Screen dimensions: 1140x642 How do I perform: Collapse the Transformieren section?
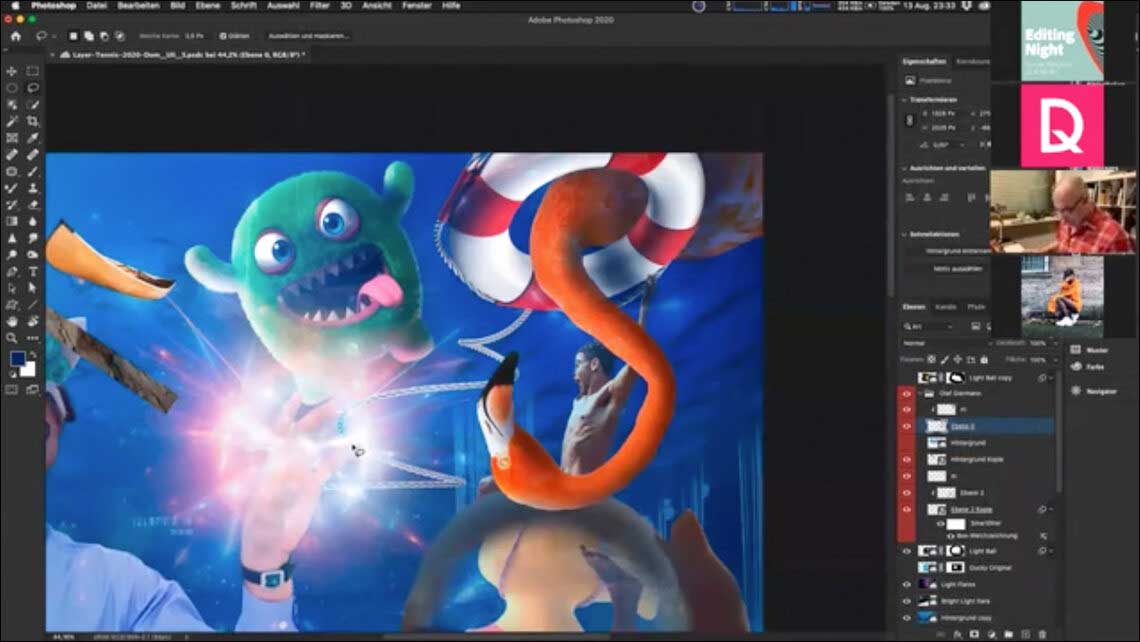[x=904, y=99]
